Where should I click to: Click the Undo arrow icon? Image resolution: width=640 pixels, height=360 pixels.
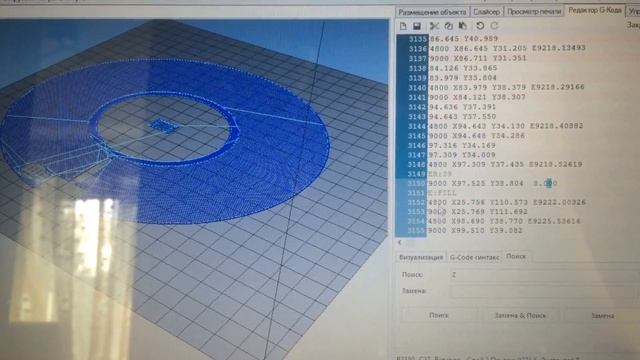coord(480,26)
